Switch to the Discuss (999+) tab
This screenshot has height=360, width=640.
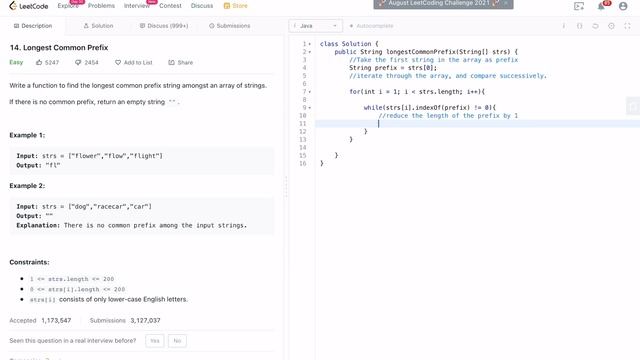pyautogui.click(x=164, y=26)
